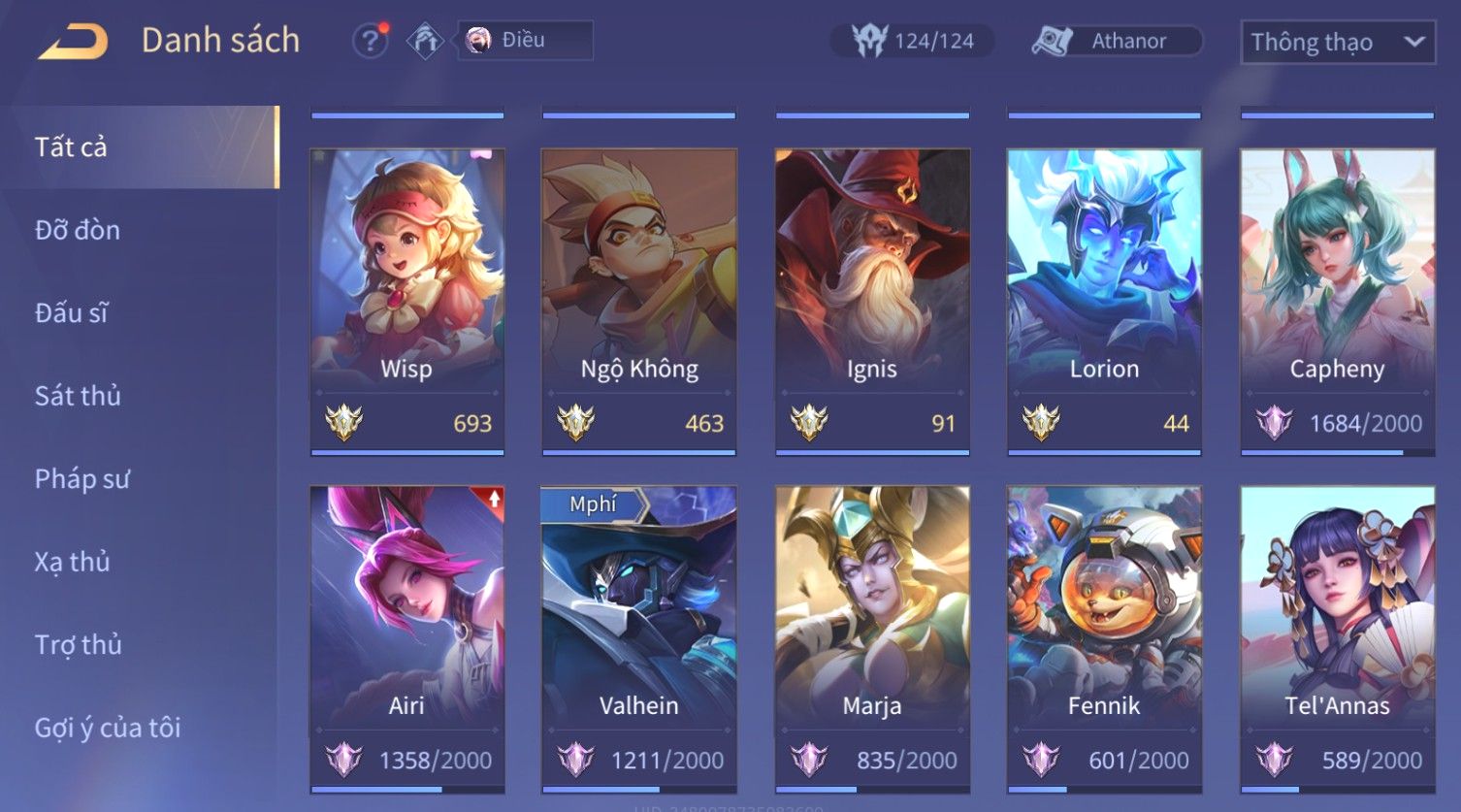The height and width of the screenshot is (812, 1461).
Task: Click Capheny's purple mastery badge icon
Action: click(1274, 423)
